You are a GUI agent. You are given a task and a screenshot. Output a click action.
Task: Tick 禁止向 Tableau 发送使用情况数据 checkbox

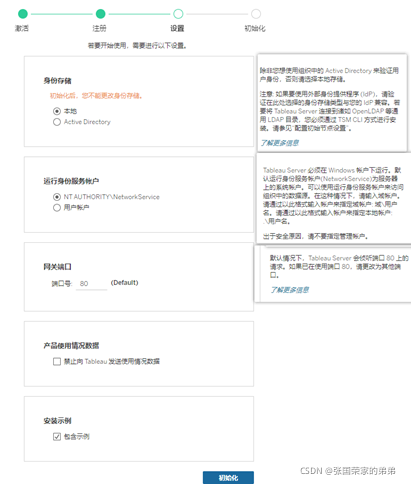tap(57, 361)
